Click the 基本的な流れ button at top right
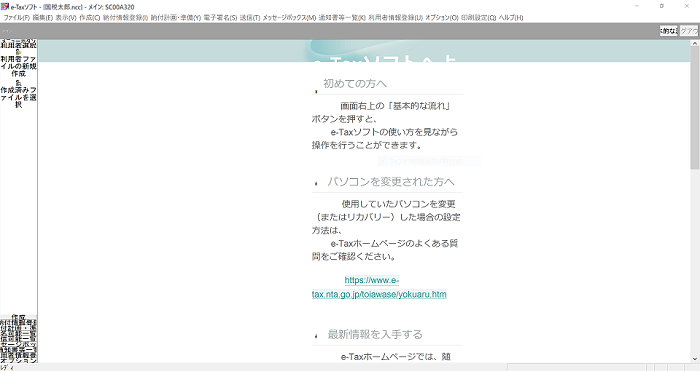 [668, 31]
